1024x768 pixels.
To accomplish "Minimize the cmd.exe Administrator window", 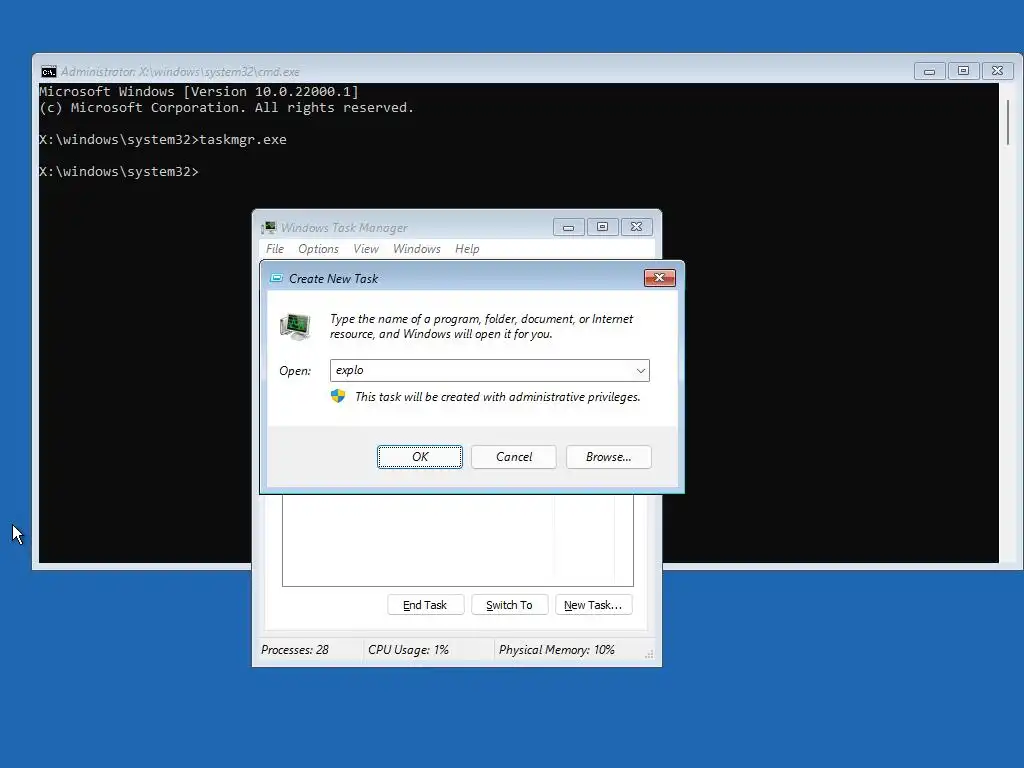I will pyautogui.click(x=929, y=71).
